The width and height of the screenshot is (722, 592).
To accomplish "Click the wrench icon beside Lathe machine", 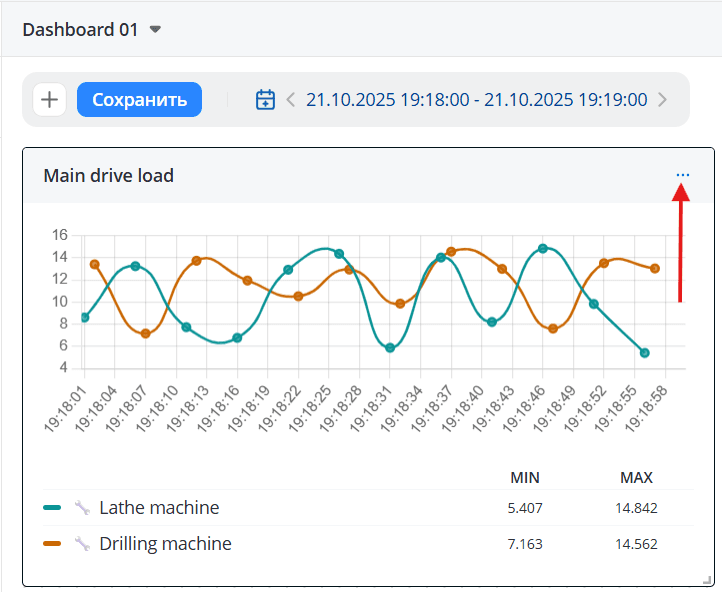I will 82,508.
